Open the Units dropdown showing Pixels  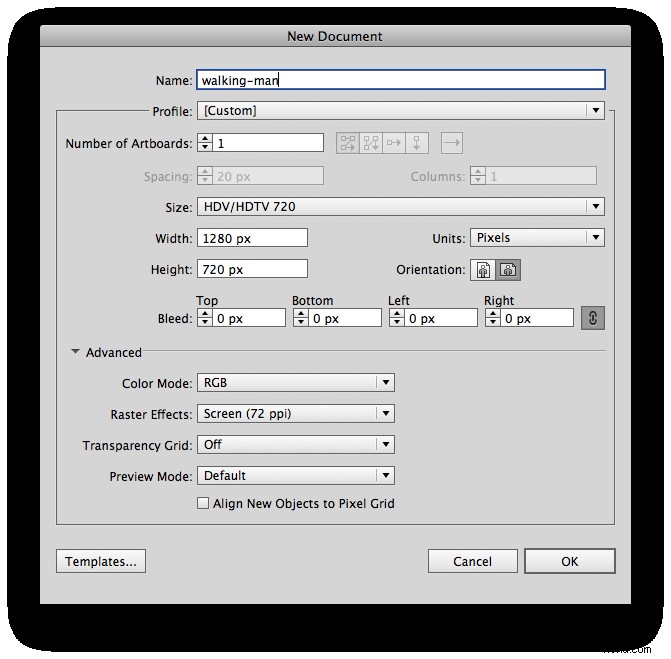coord(537,237)
